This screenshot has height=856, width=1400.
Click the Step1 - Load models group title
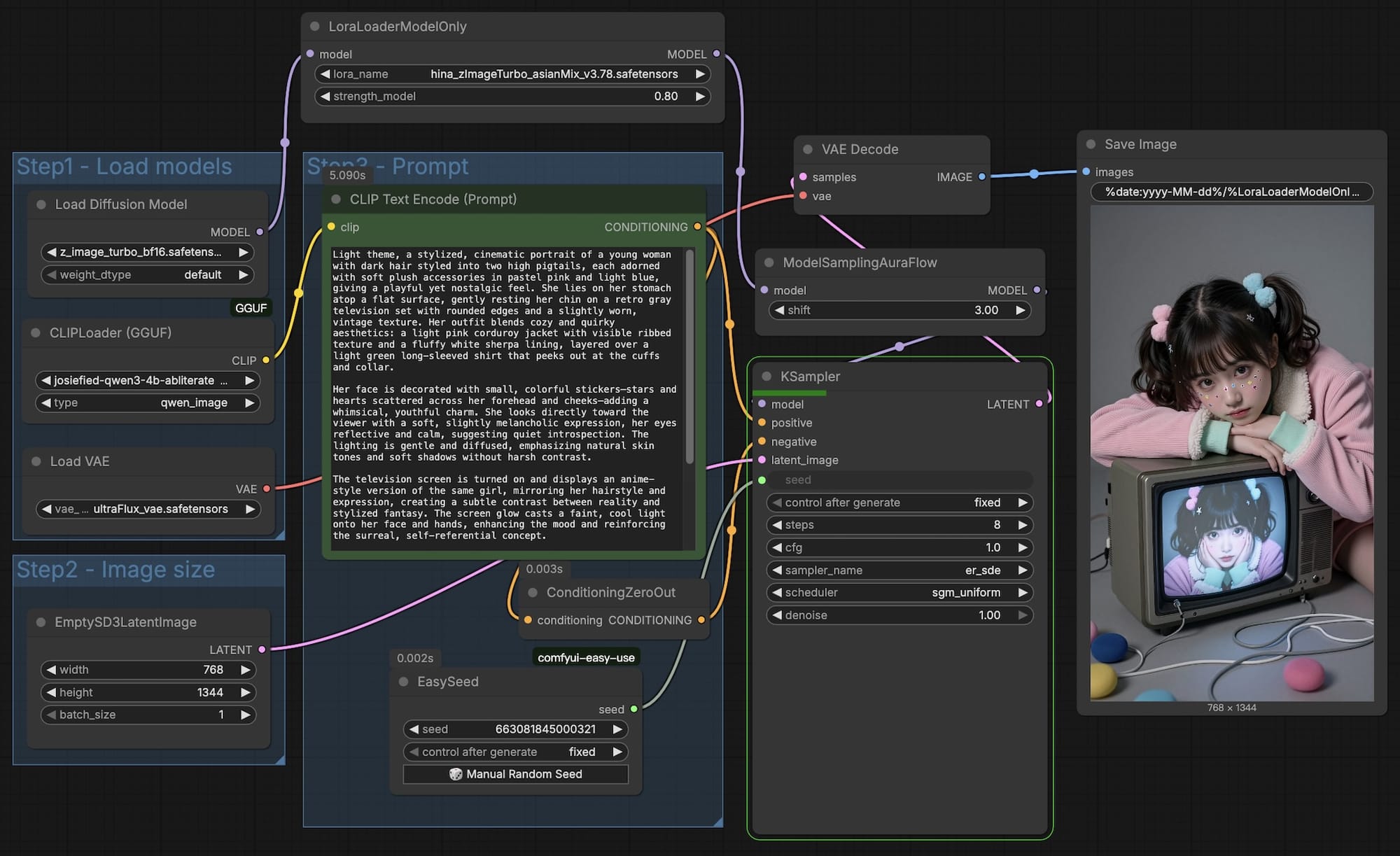[125, 167]
